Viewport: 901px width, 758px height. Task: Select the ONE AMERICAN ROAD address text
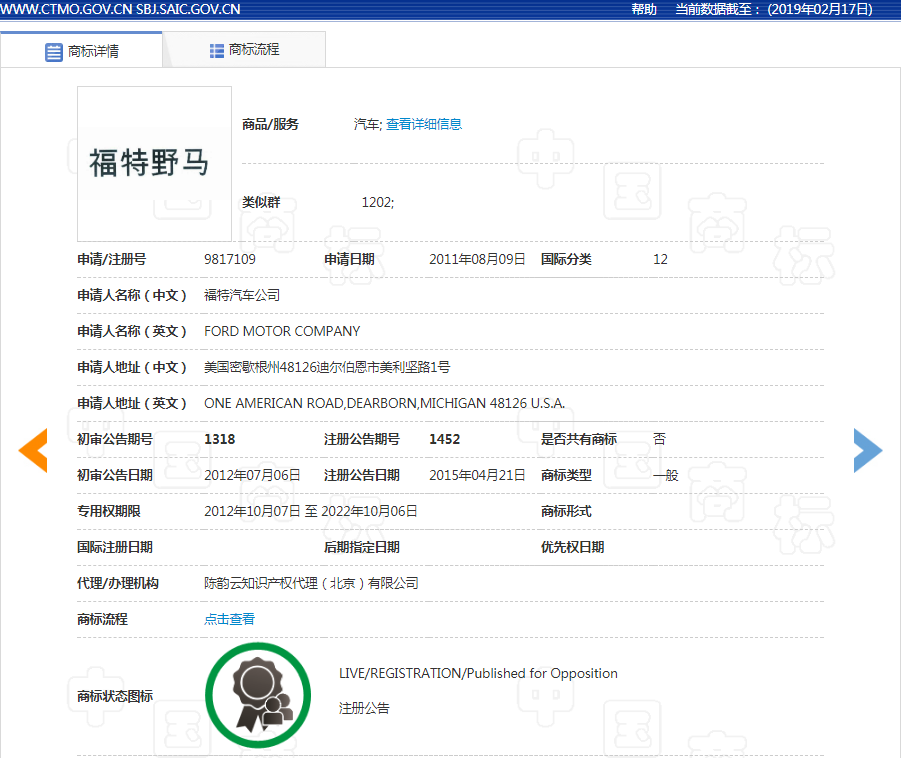tap(384, 403)
